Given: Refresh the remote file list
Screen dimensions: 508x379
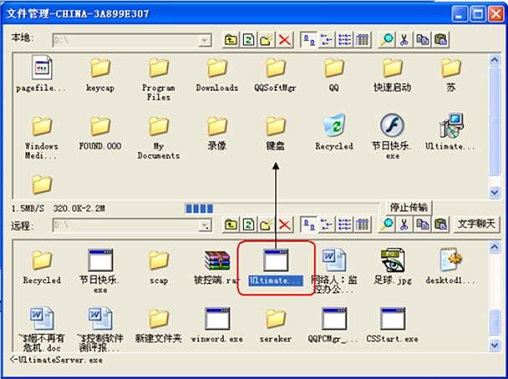Looking at the screenshot, I should 248,225.
